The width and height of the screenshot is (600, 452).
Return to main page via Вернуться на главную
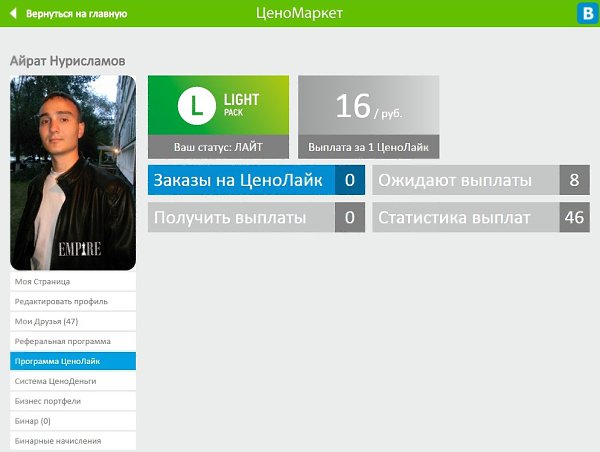pos(76,14)
